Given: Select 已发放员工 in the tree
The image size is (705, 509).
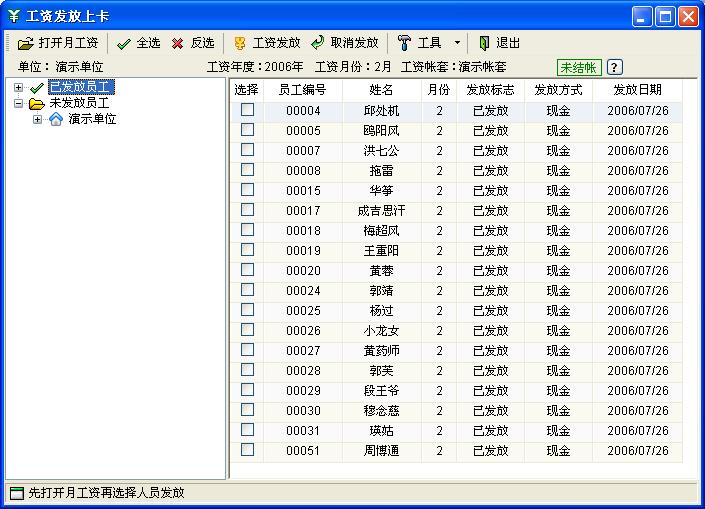Looking at the screenshot, I should tap(81, 87).
